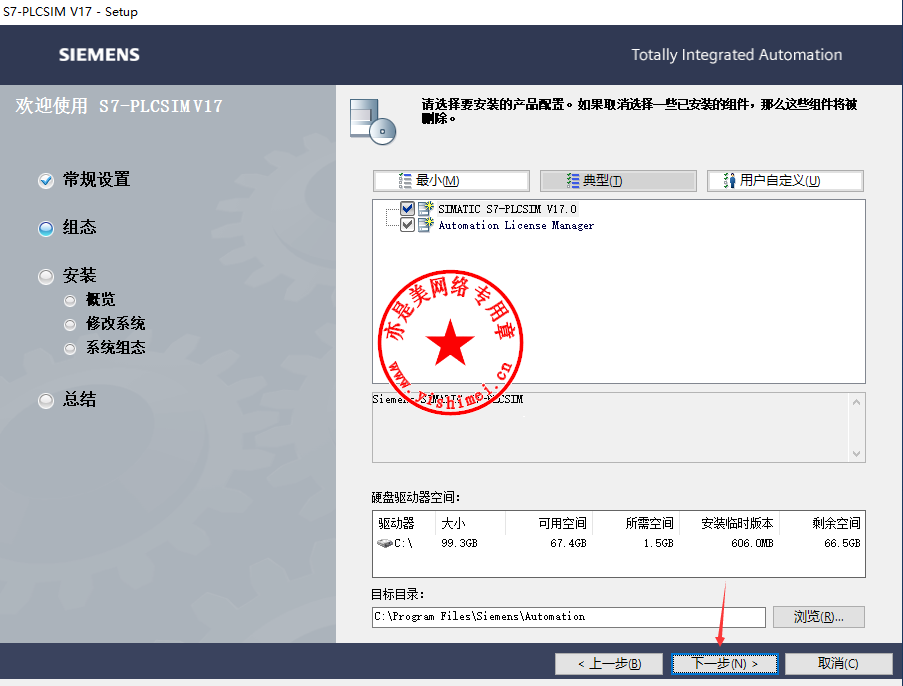Click the Automation License Manager component icon
Image resolution: width=903 pixels, height=686 pixels.
(x=426, y=225)
